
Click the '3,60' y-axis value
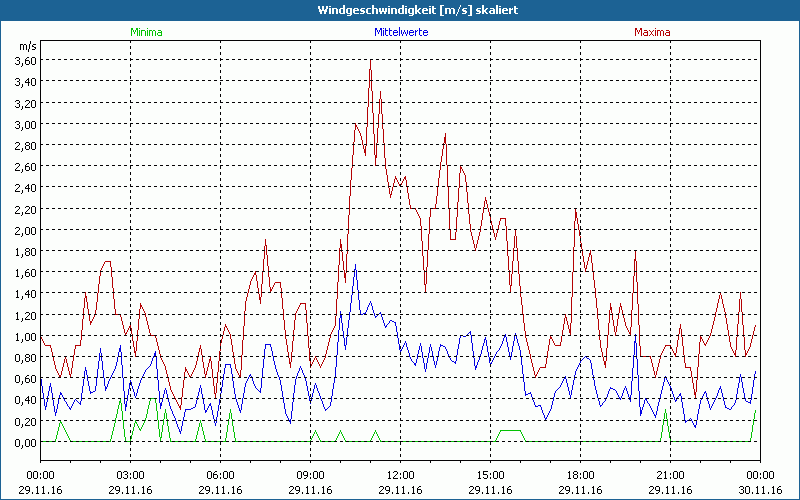point(26,60)
